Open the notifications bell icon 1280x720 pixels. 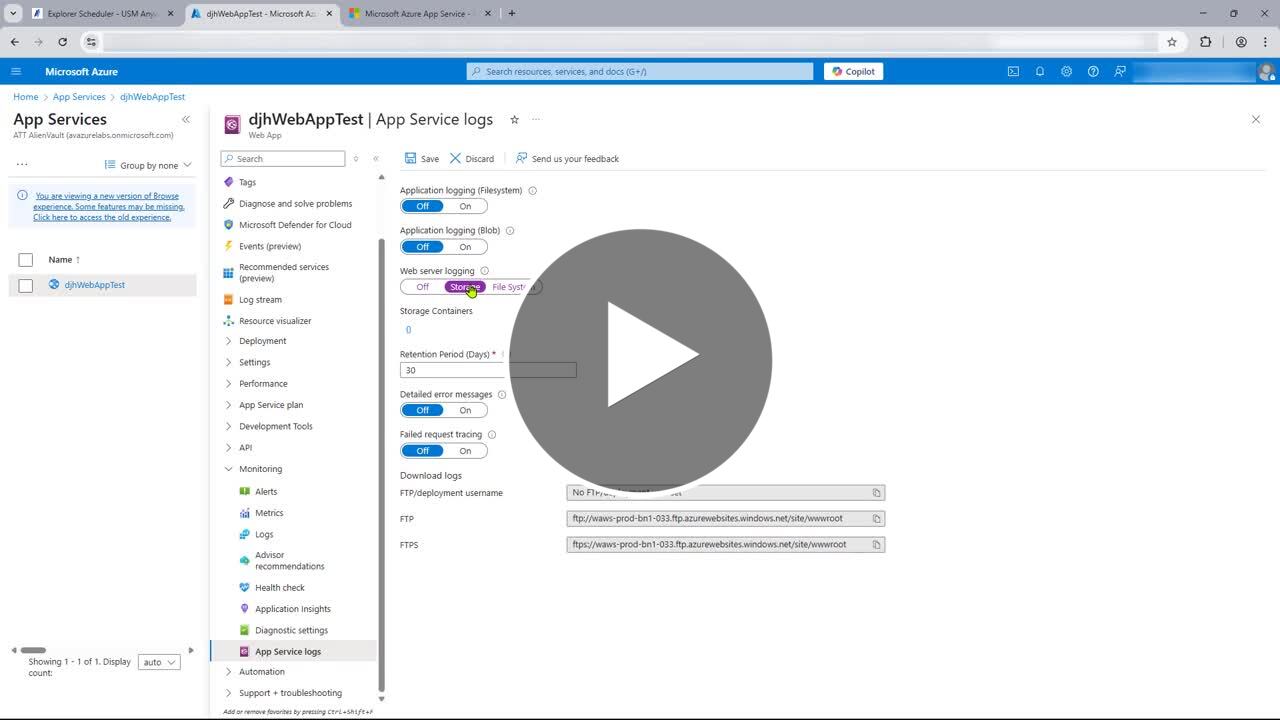1040,72
